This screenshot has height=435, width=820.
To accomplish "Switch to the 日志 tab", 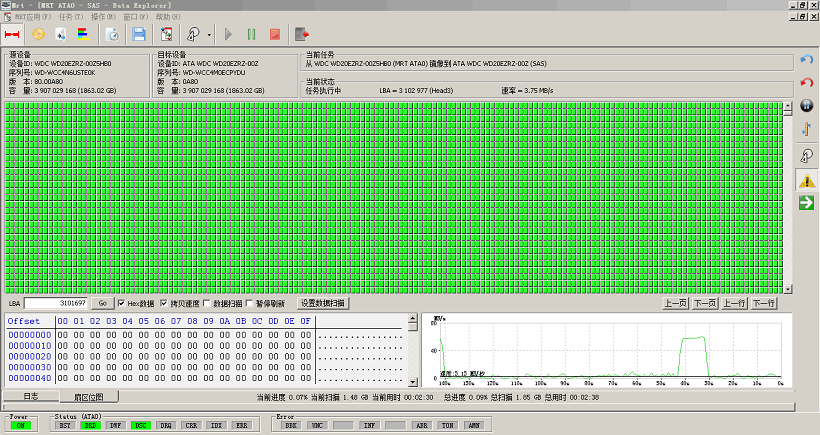I will click(31, 396).
